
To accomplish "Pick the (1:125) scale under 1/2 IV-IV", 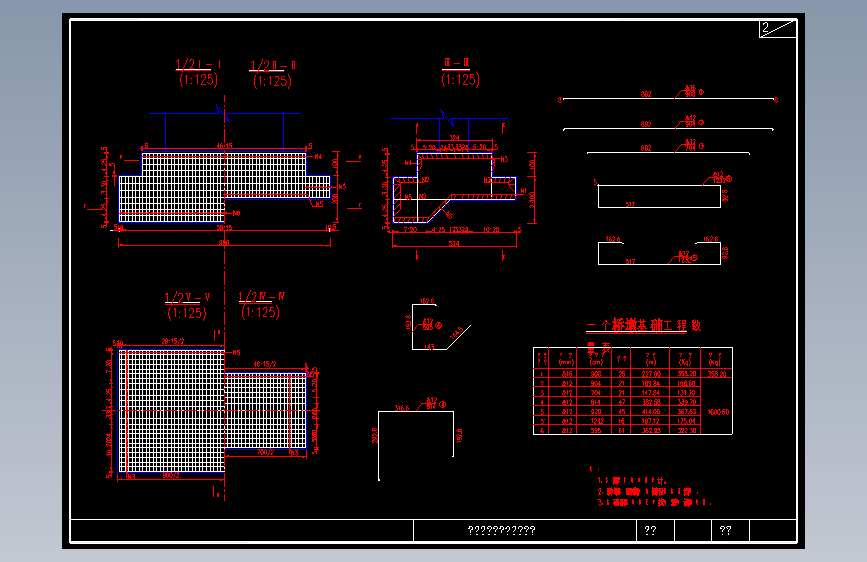I will click(x=260, y=312).
